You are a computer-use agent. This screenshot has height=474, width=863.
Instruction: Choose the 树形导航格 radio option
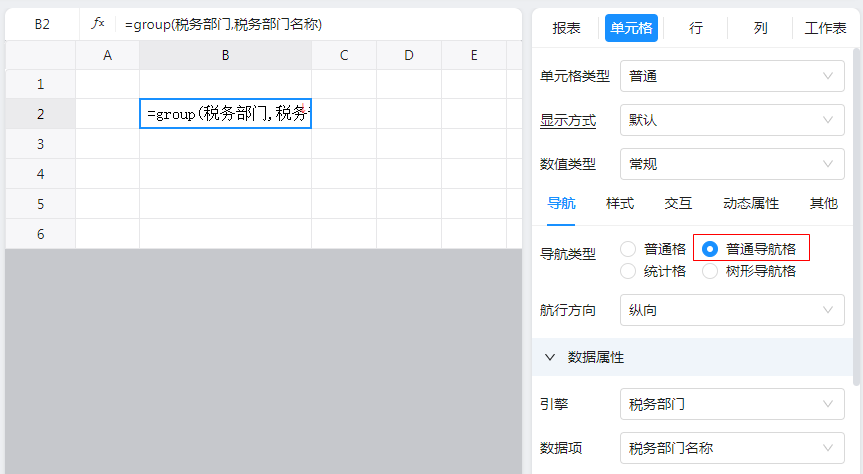pos(710,271)
